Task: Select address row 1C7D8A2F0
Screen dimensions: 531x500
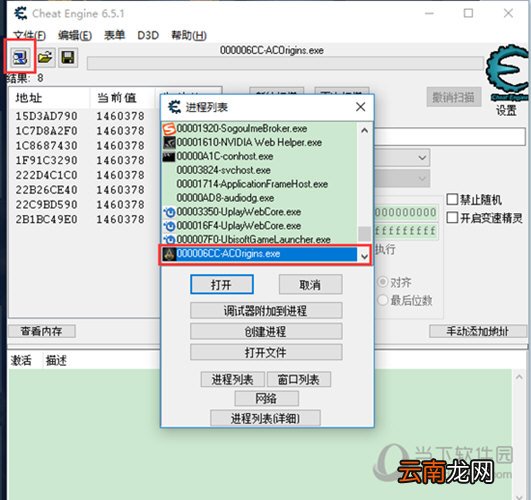Action: 81,131
